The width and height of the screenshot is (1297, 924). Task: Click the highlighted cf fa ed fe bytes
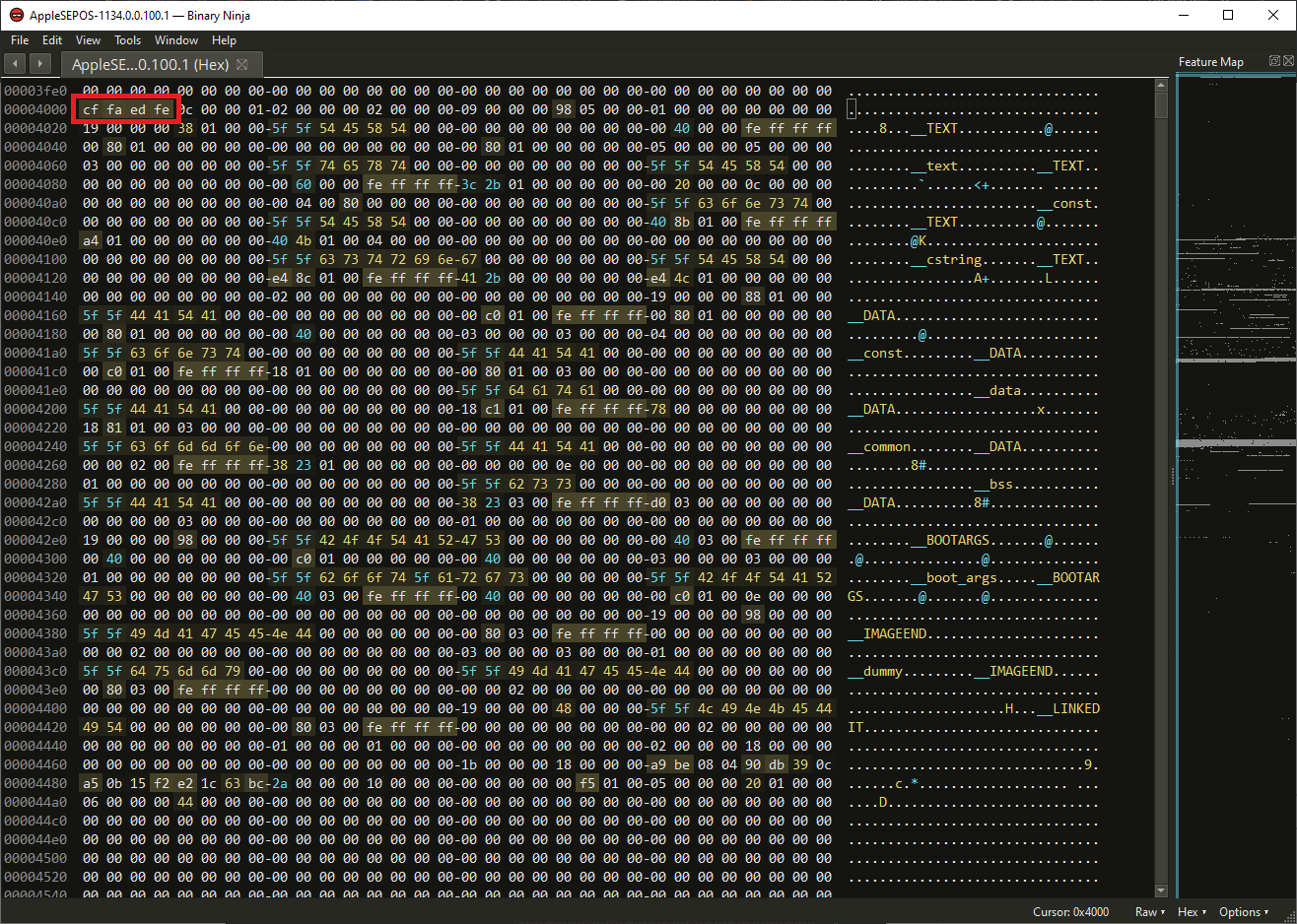tap(126, 109)
